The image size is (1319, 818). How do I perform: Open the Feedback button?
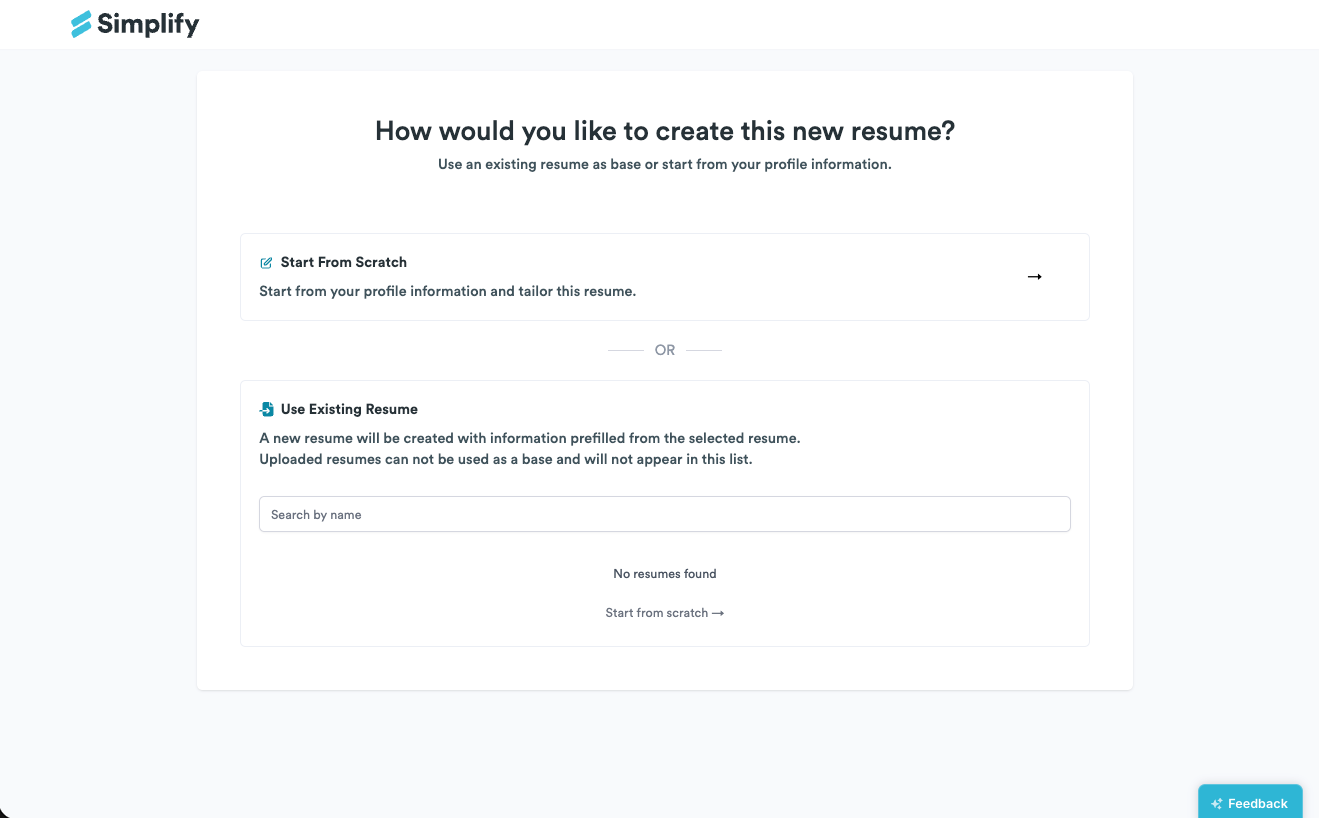[1250, 803]
